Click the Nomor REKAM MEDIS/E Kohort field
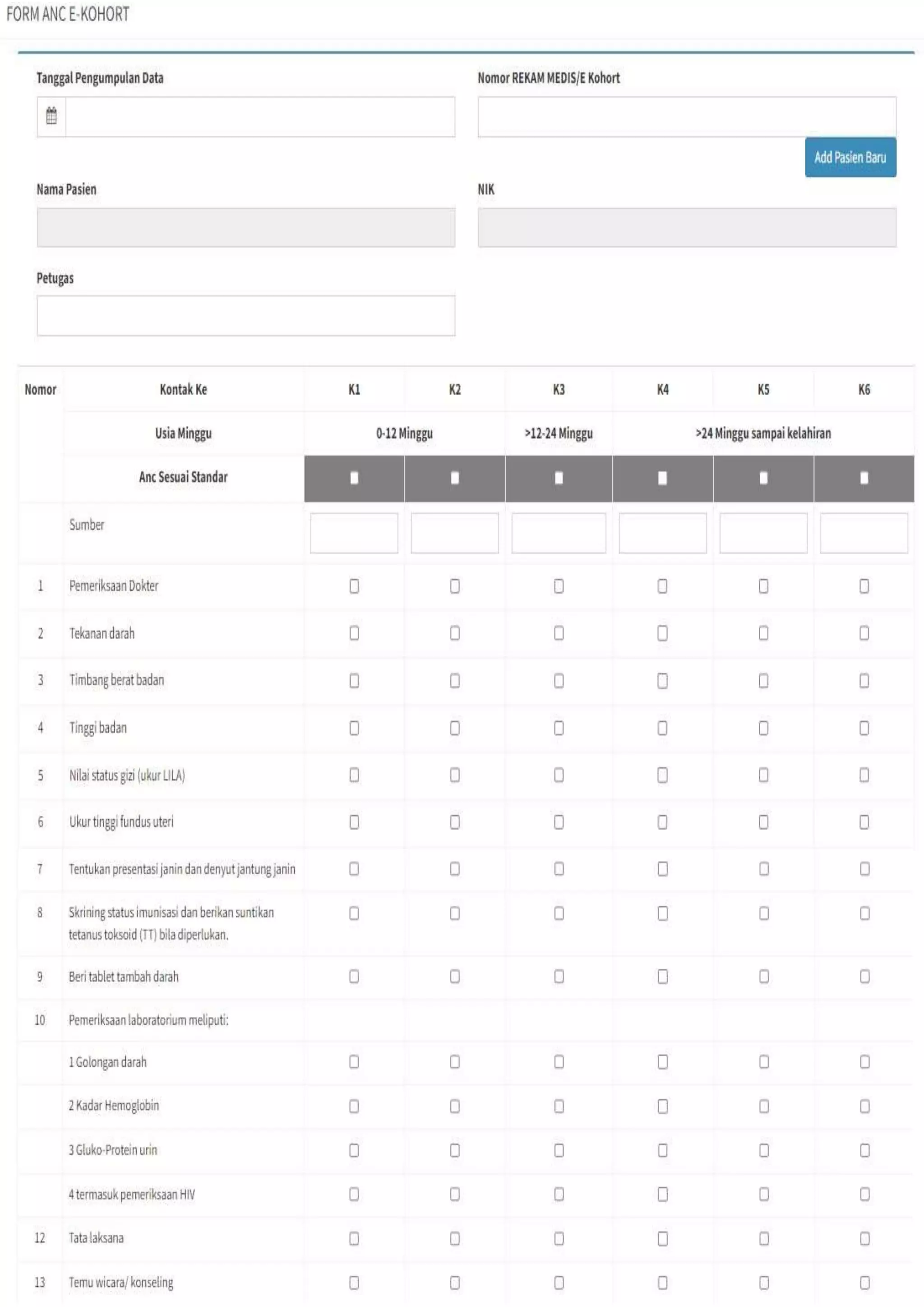This screenshot has height=1307, width=924. (687, 117)
